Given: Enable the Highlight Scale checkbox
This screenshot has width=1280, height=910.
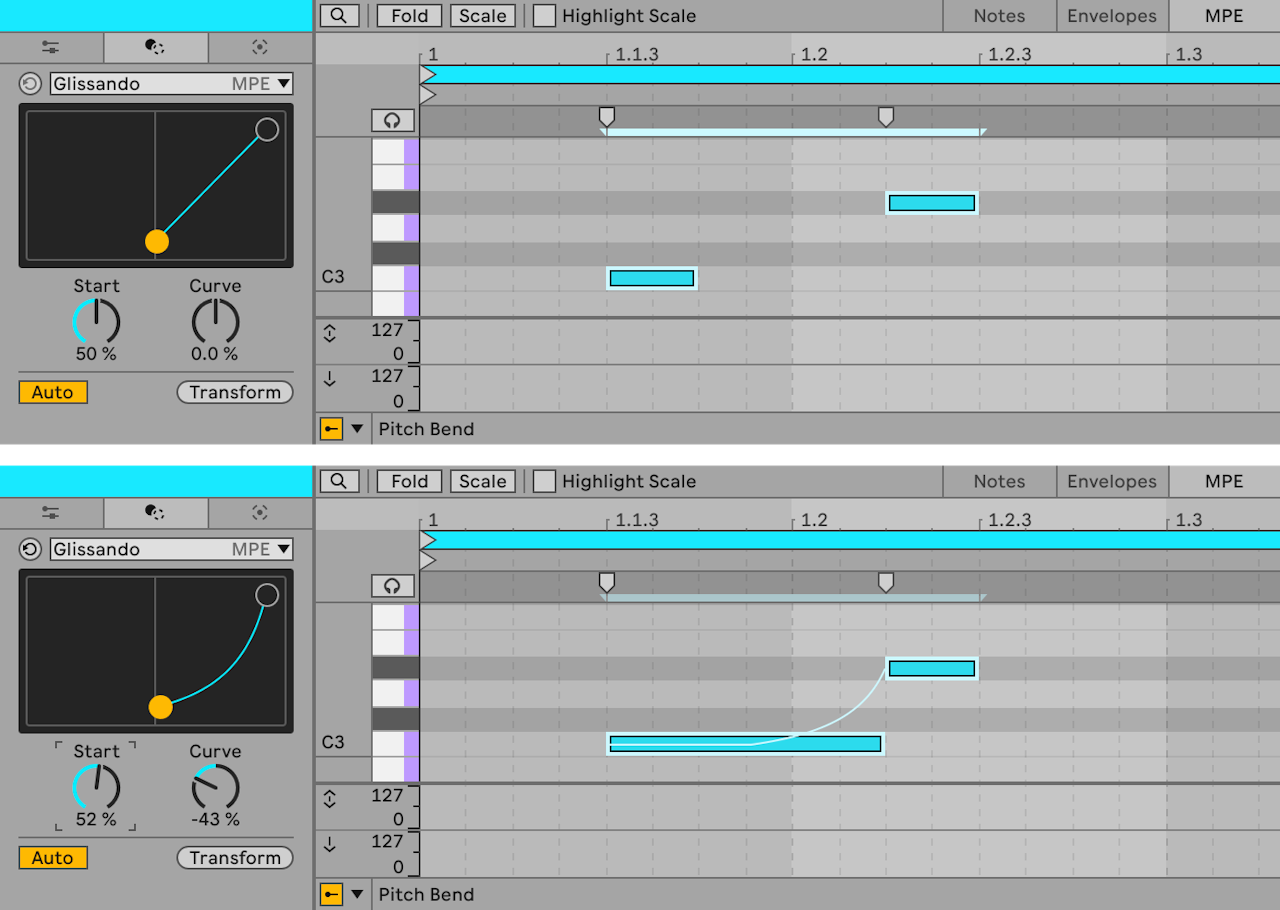Looking at the screenshot, I should click(x=544, y=16).
